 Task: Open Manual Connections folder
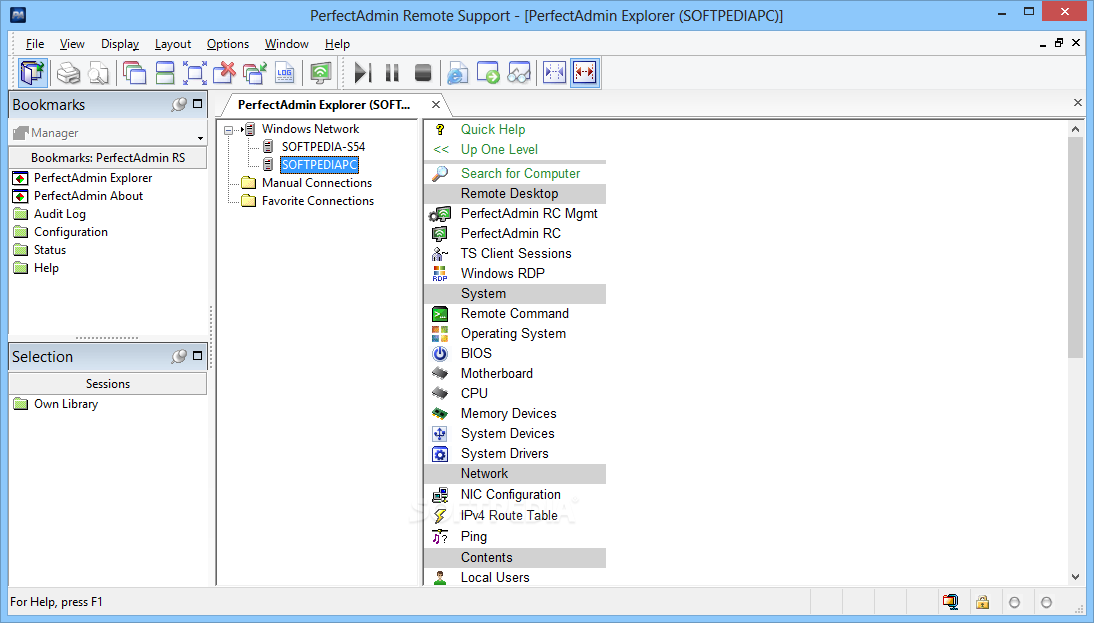click(x=317, y=183)
